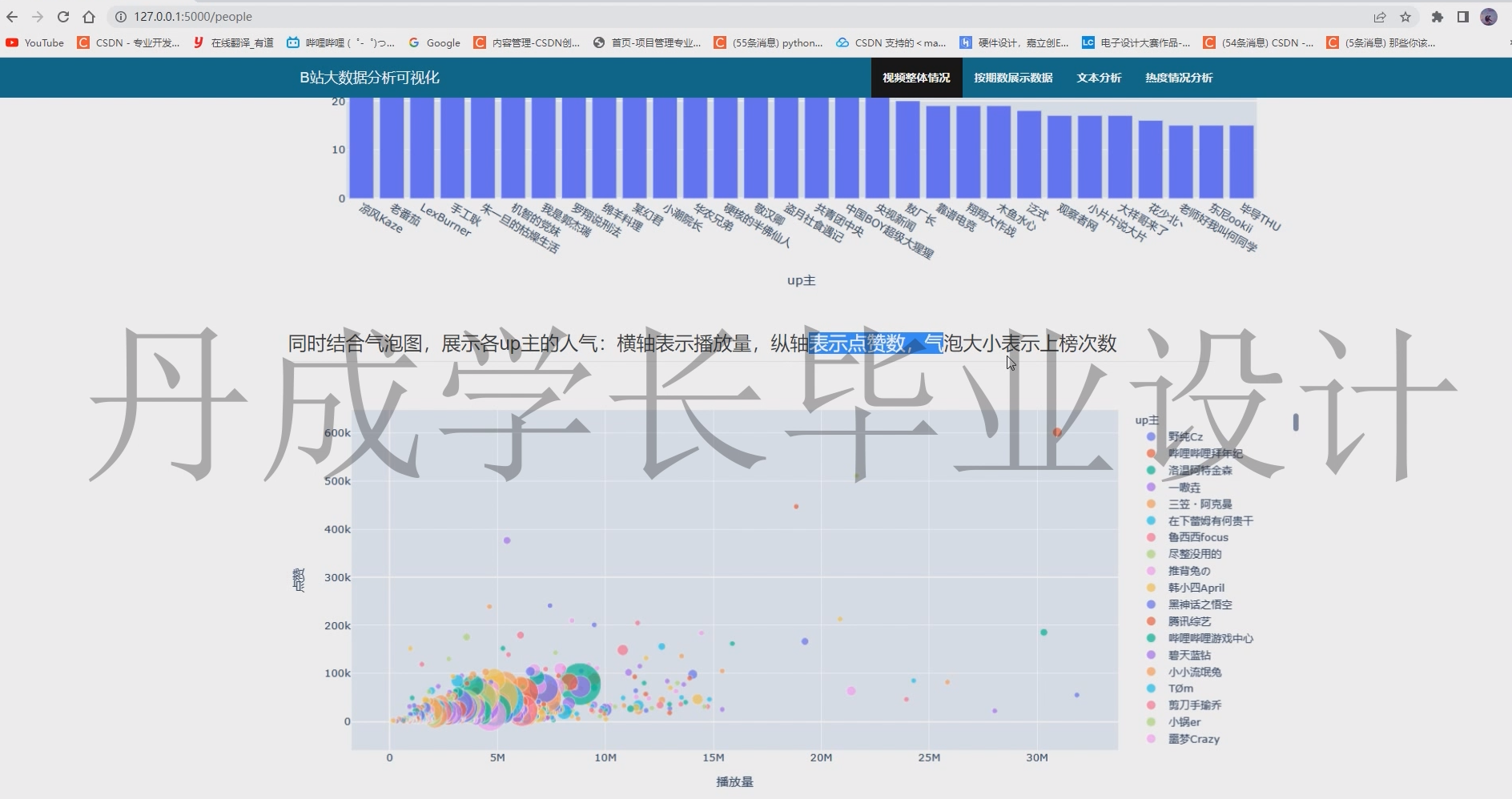Hide the 尽整没用的 legend series
The image size is (1512, 799).
1184,554
